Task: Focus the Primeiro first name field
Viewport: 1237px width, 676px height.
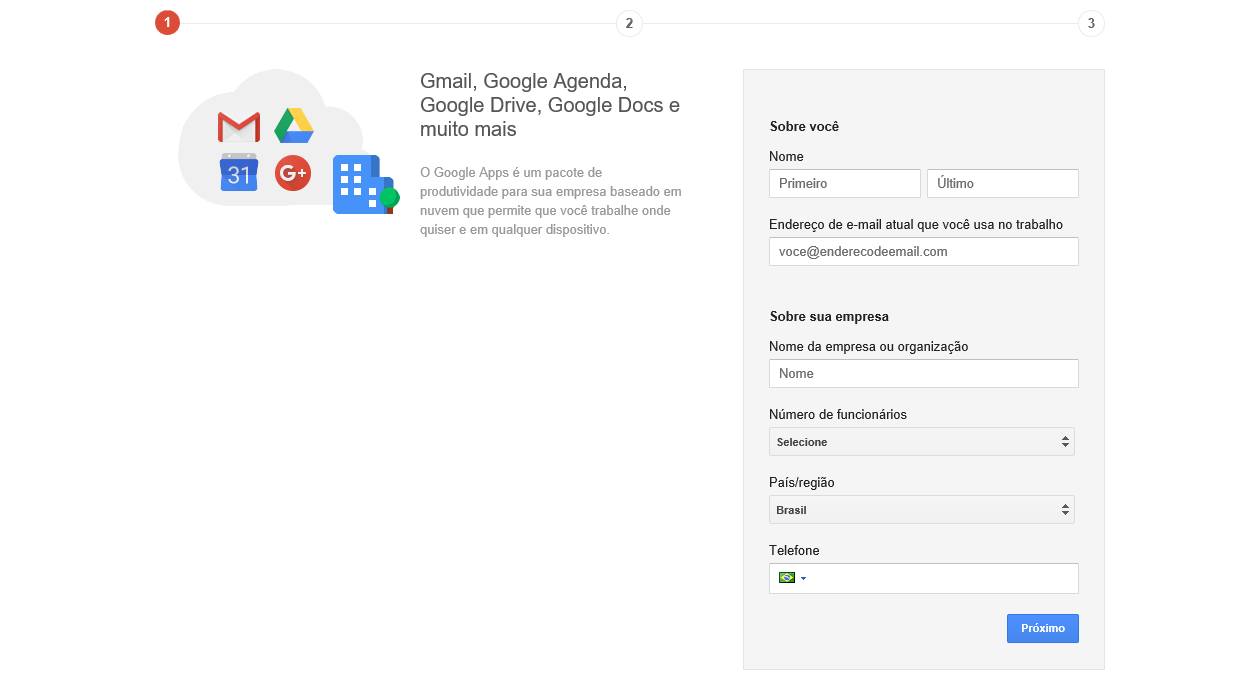Action: tap(845, 183)
